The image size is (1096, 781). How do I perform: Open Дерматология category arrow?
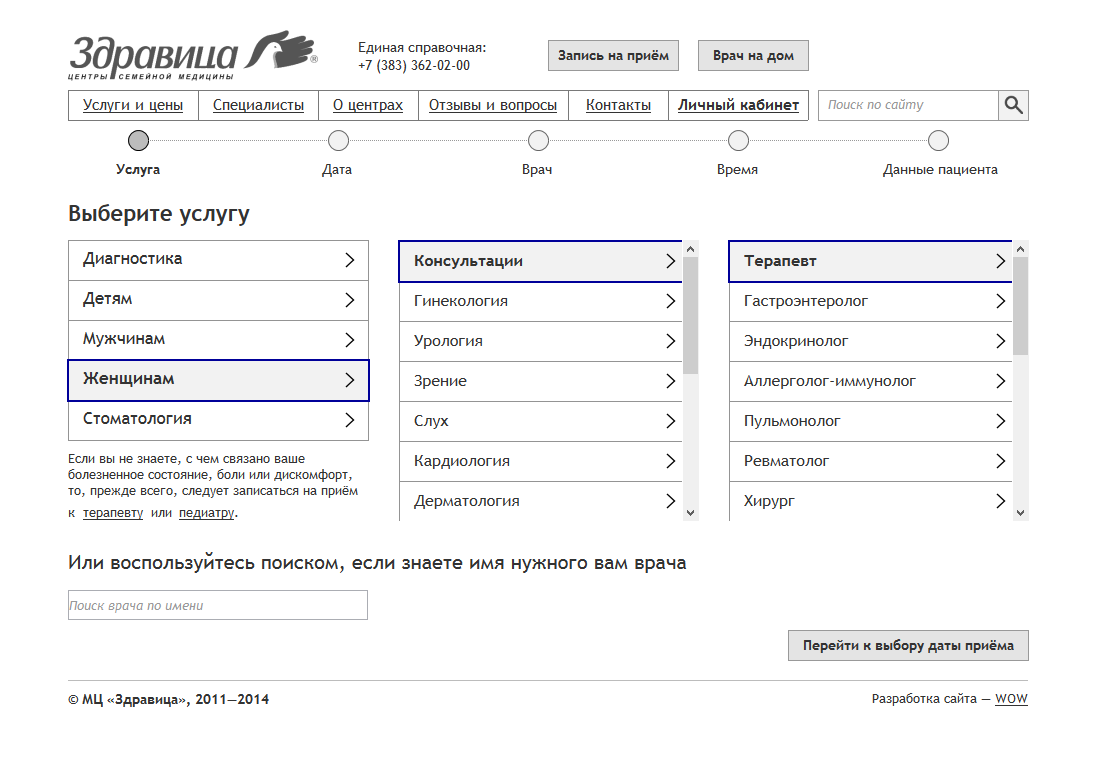tap(670, 501)
